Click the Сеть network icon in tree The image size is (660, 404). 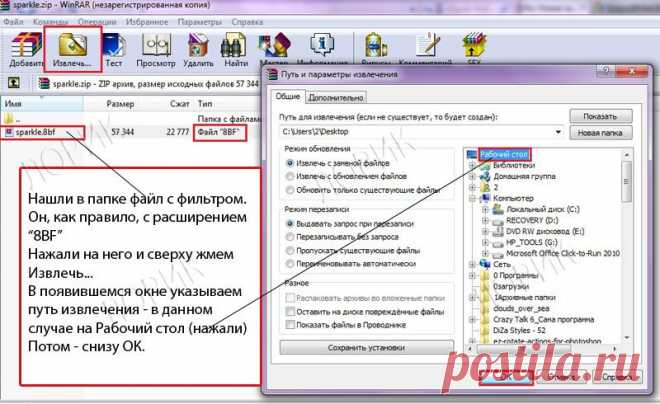point(485,264)
